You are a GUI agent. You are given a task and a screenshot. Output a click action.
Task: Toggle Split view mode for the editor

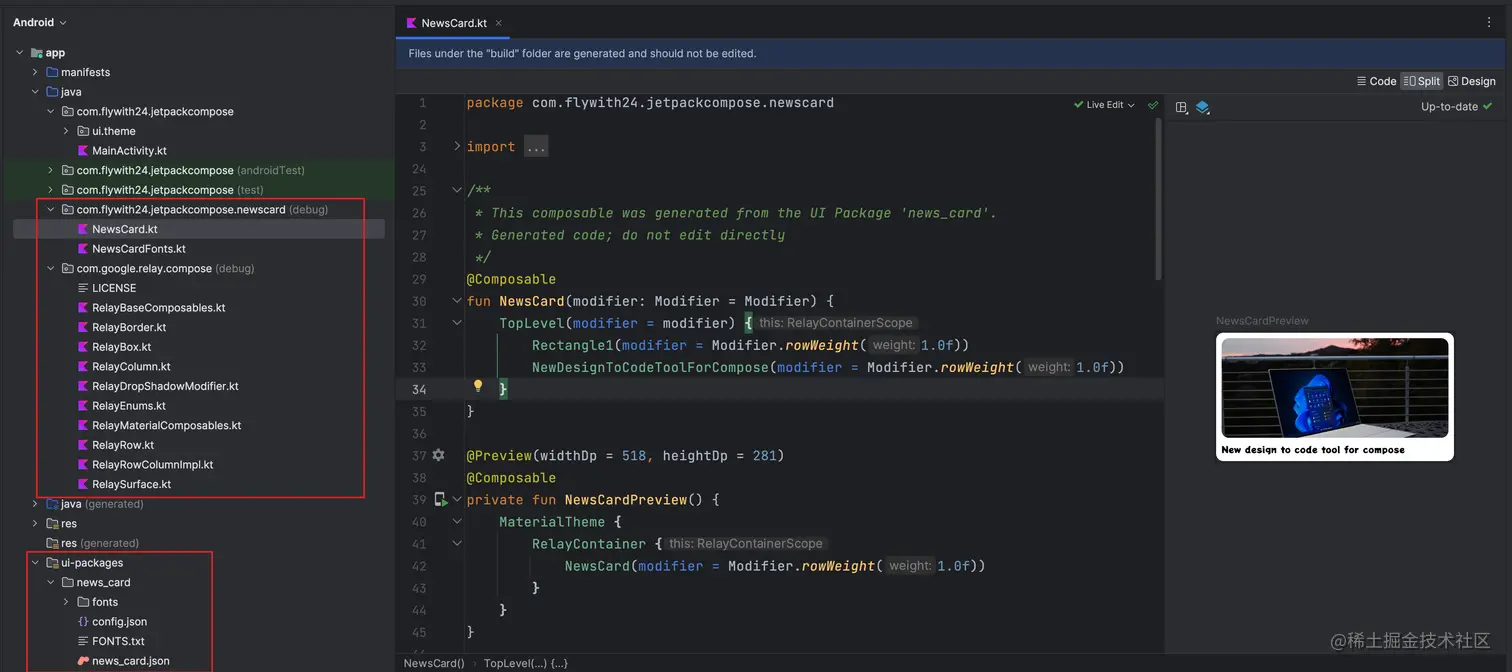(x=1424, y=81)
